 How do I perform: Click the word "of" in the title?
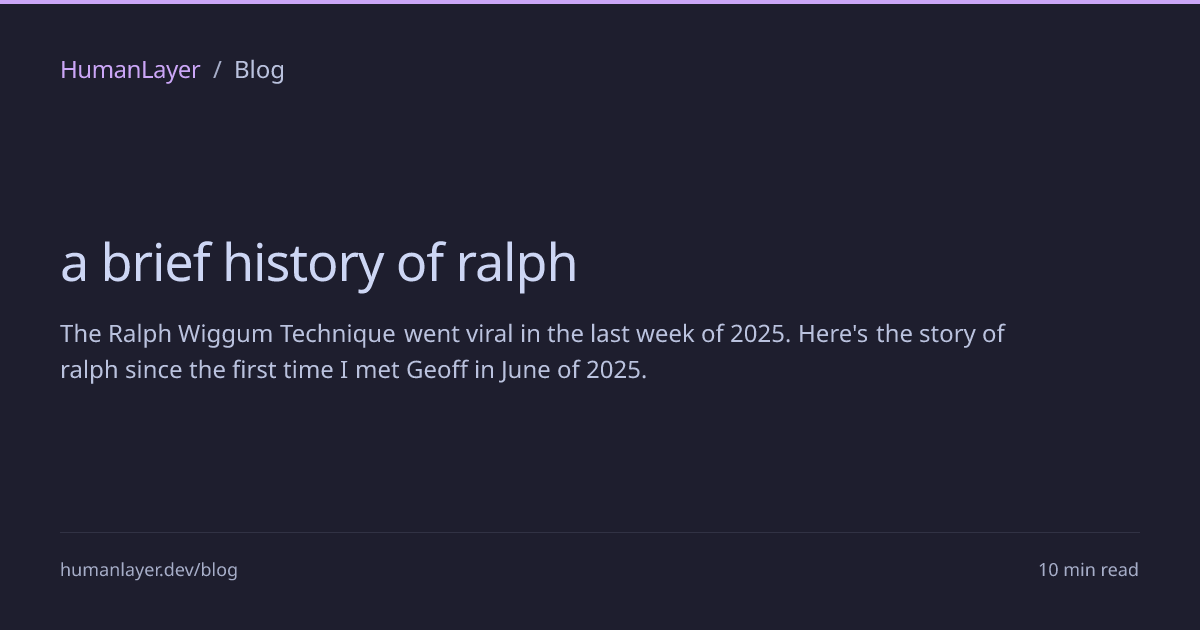[x=420, y=263]
